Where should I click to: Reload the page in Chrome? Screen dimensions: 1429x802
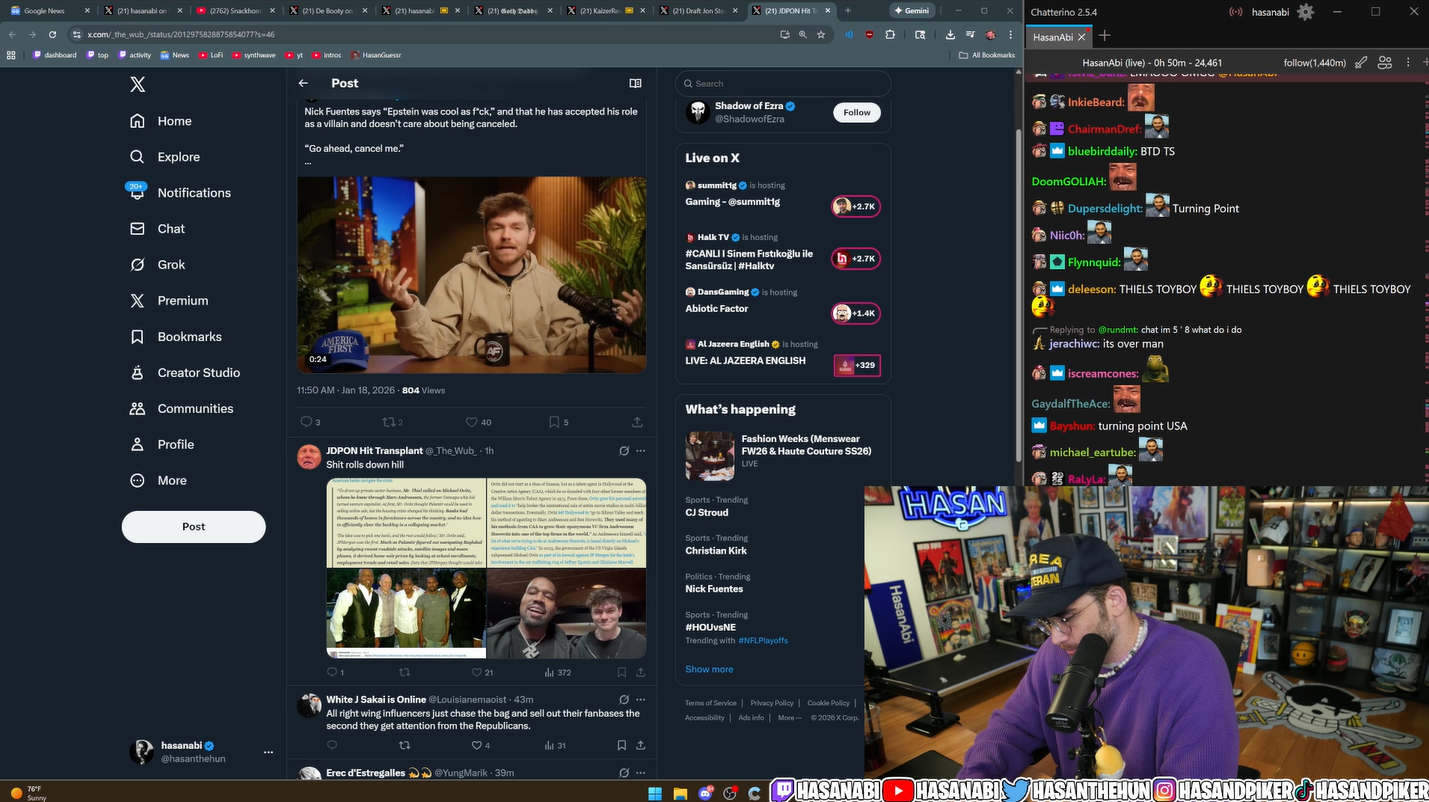[50, 34]
